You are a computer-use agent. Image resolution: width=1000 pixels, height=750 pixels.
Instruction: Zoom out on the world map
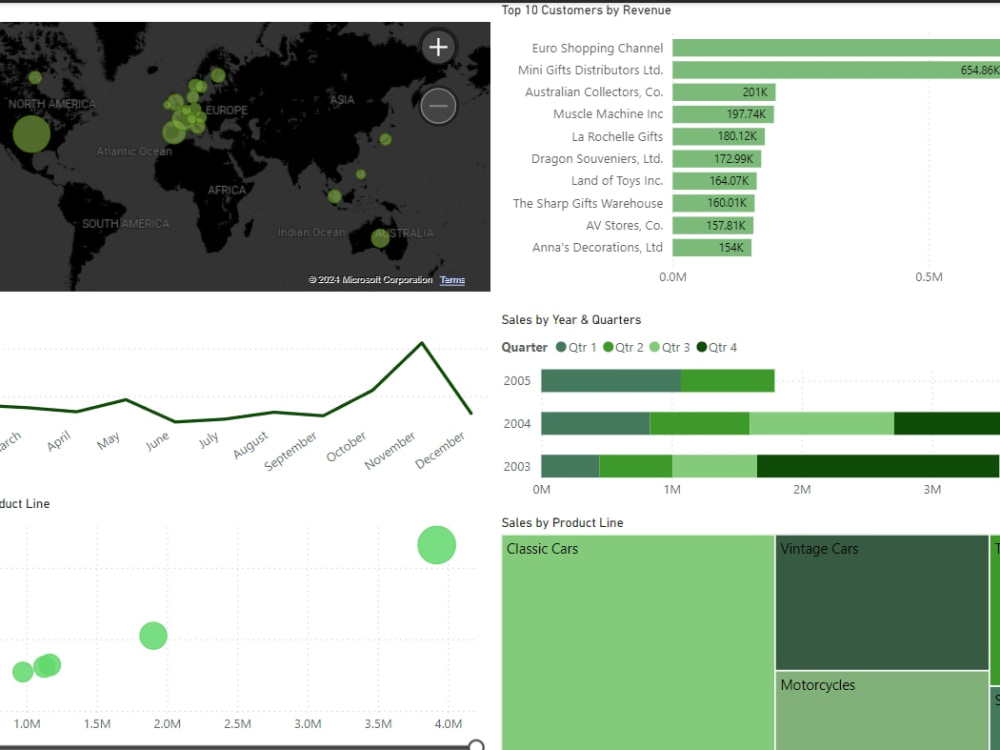437,105
